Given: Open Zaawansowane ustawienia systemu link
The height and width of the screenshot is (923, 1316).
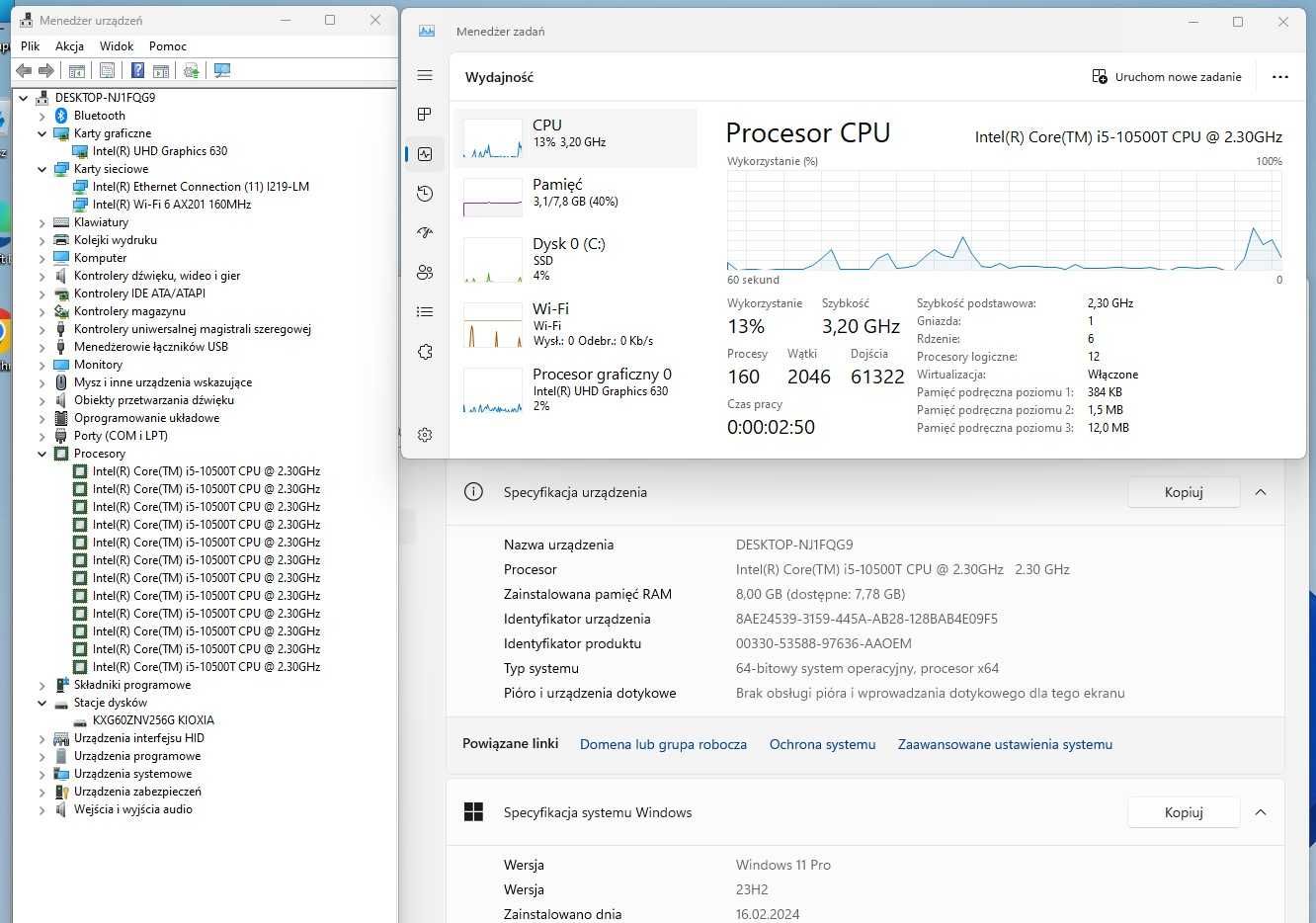Looking at the screenshot, I should [x=1005, y=744].
